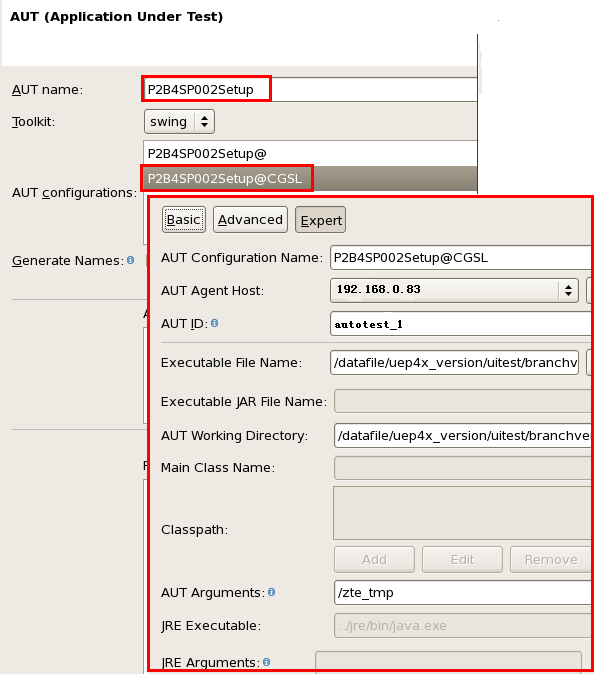Click the AUT Working Directory field
594x675 pixels.
463,436
